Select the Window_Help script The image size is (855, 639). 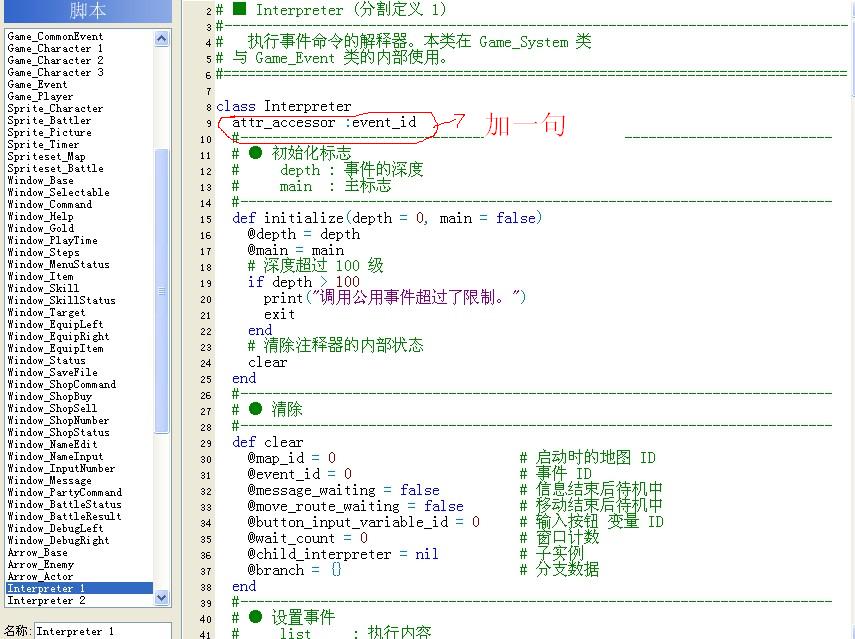pyautogui.click(x=40, y=216)
